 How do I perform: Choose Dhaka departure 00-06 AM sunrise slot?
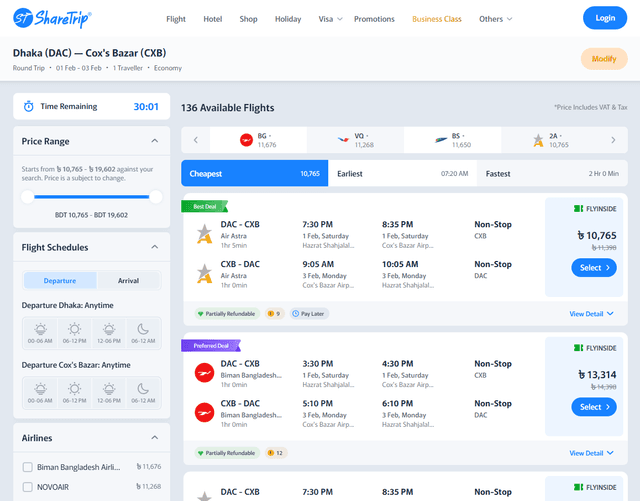point(40,333)
